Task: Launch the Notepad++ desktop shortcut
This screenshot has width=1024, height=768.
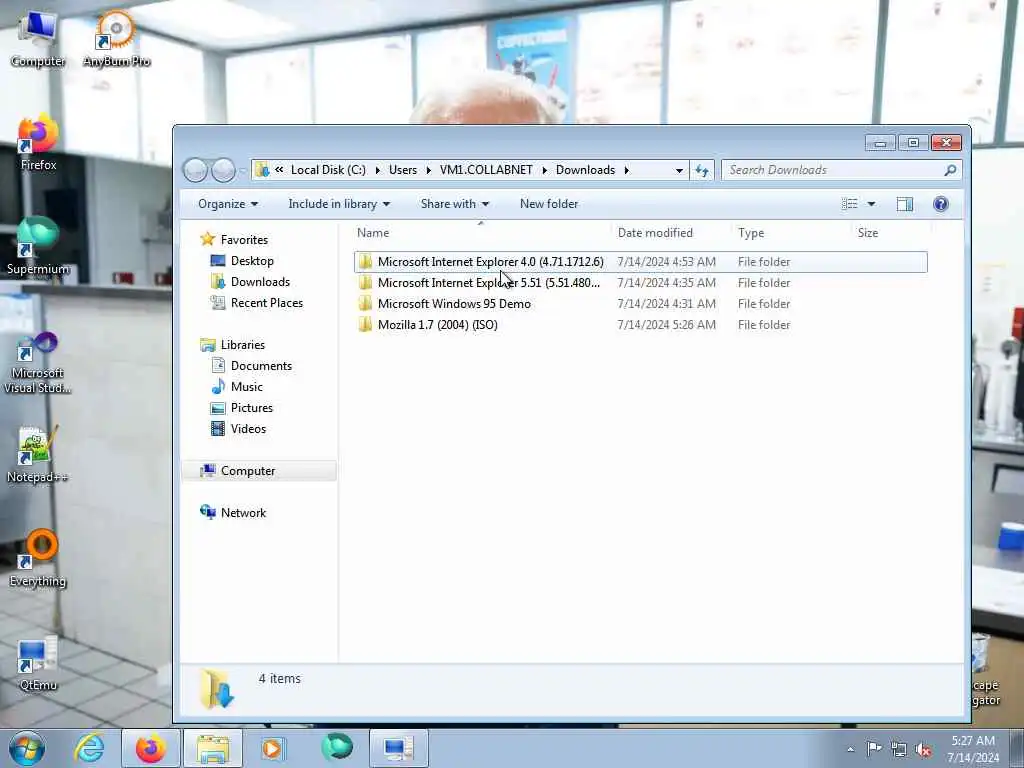Action: (x=38, y=455)
